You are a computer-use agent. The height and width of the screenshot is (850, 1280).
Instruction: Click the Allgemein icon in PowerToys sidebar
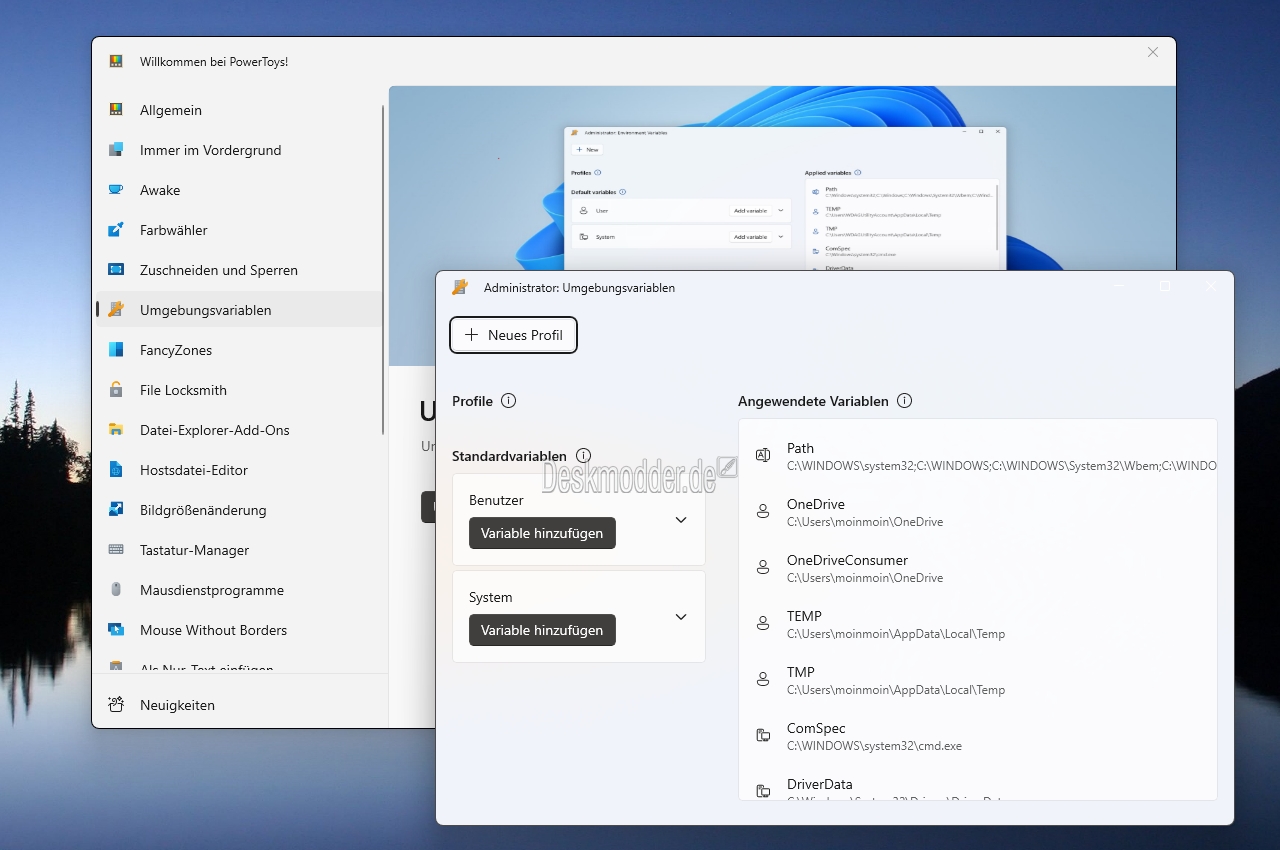pos(116,110)
